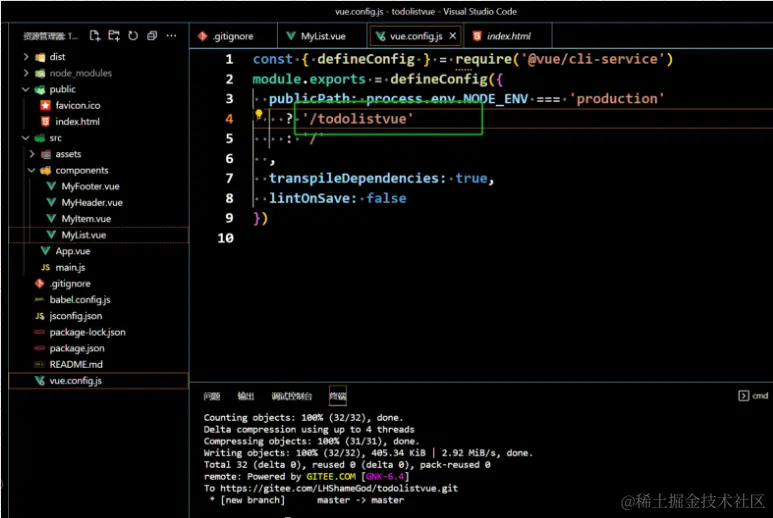Select vue.config.js in the file tree
Viewport: 773px width, 518px height.
(x=99, y=380)
